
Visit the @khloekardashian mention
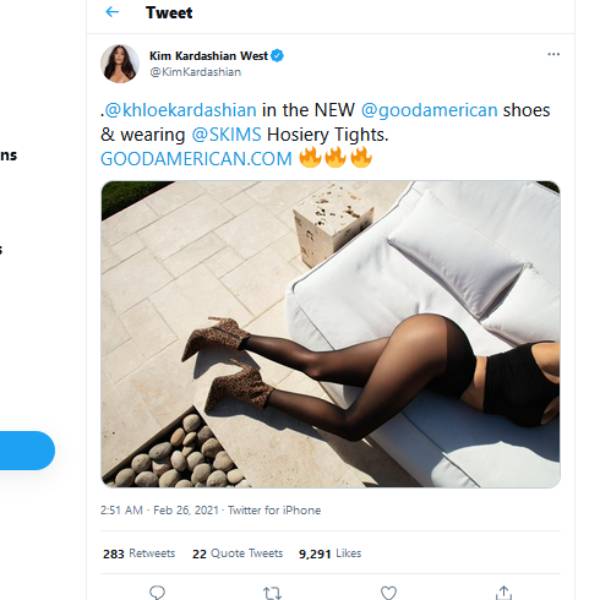coord(181,110)
